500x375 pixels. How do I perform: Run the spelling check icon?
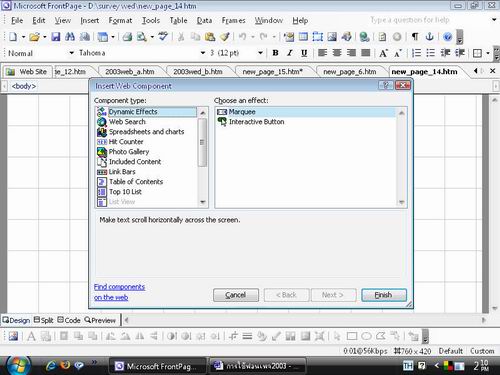pos(163,37)
